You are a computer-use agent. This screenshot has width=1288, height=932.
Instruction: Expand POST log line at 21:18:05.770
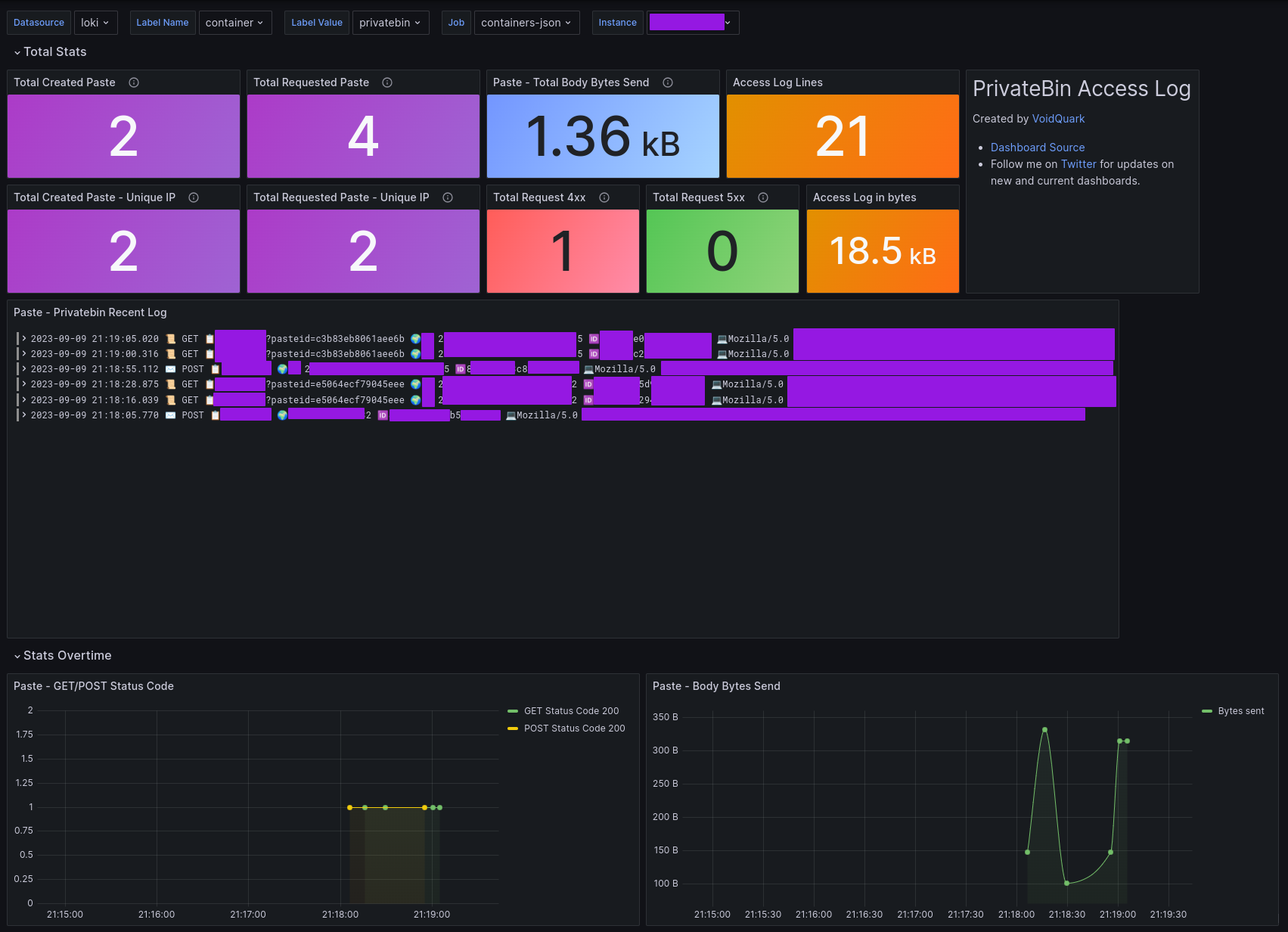24,415
